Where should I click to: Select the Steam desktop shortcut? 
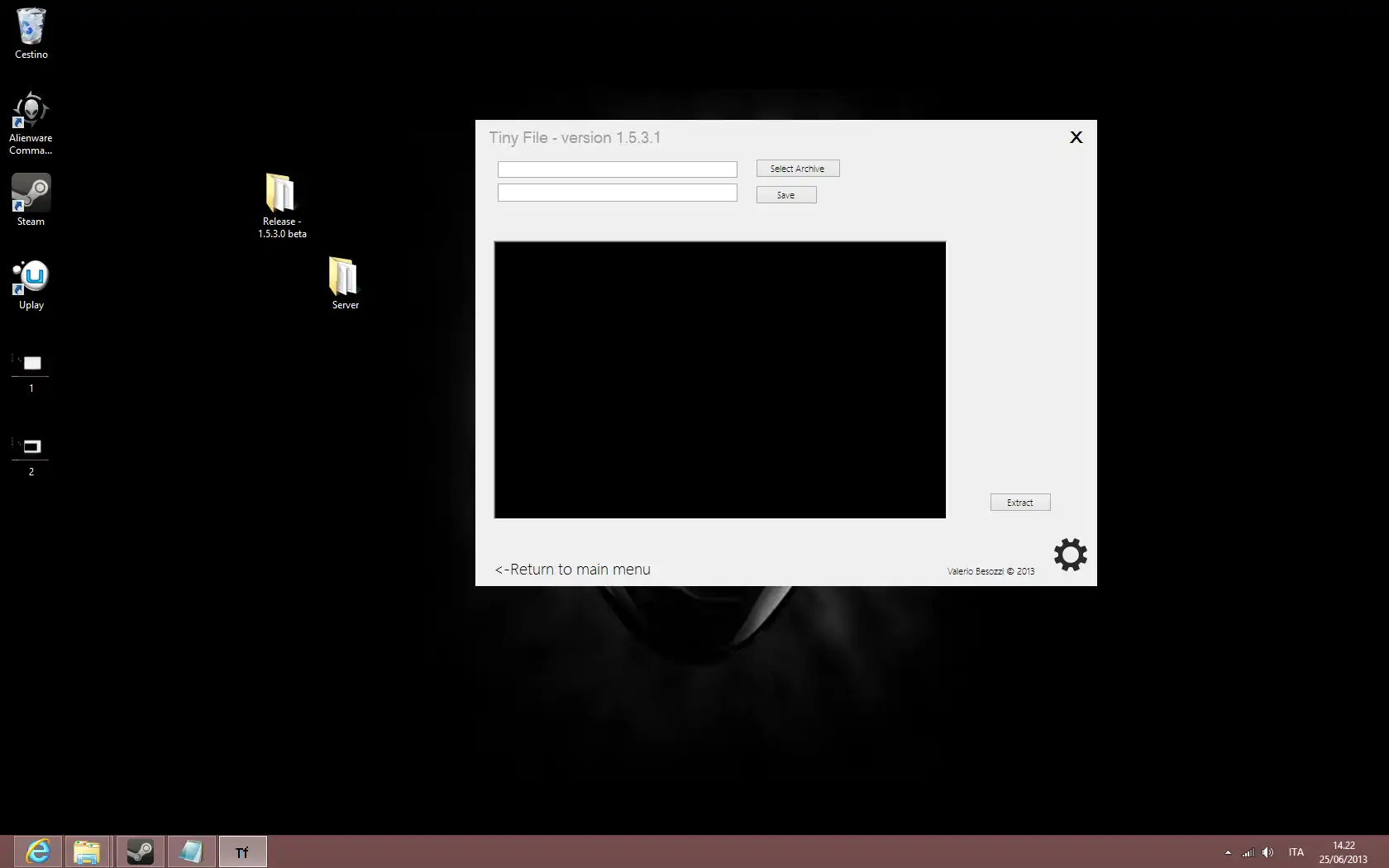coord(31,200)
